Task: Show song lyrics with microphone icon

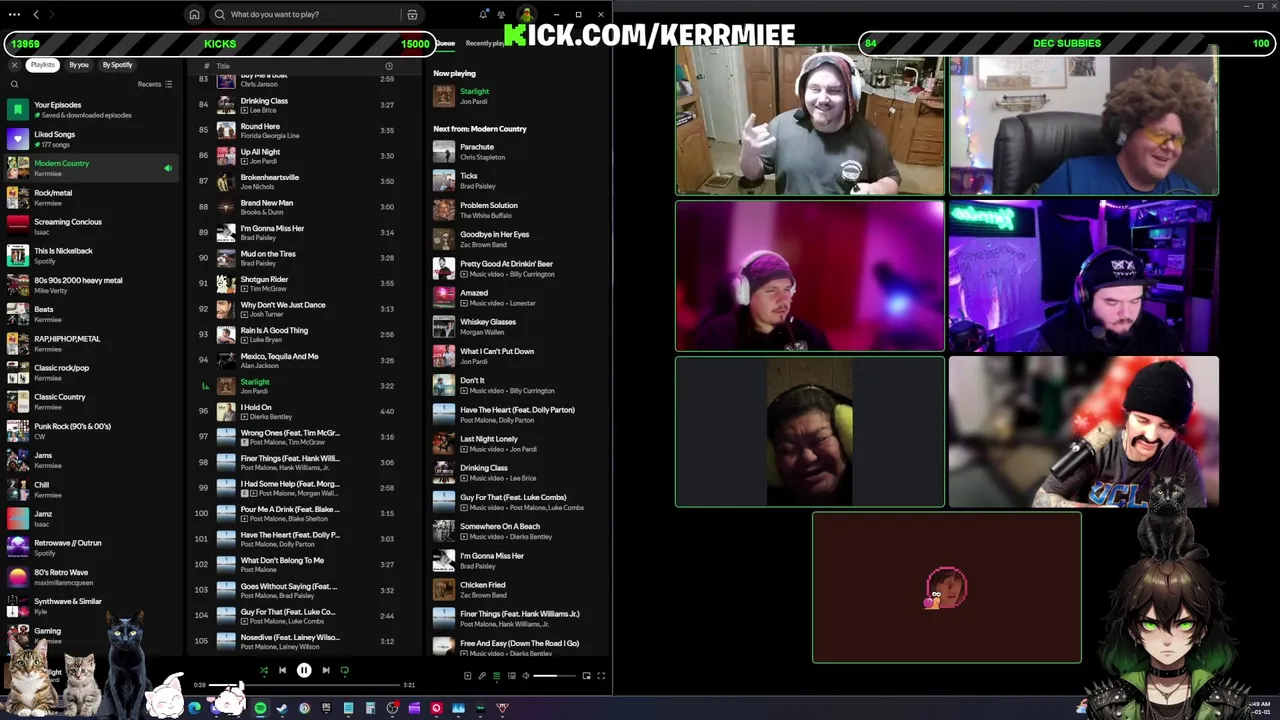Action: pyautogui.click(x=482, y=675)
